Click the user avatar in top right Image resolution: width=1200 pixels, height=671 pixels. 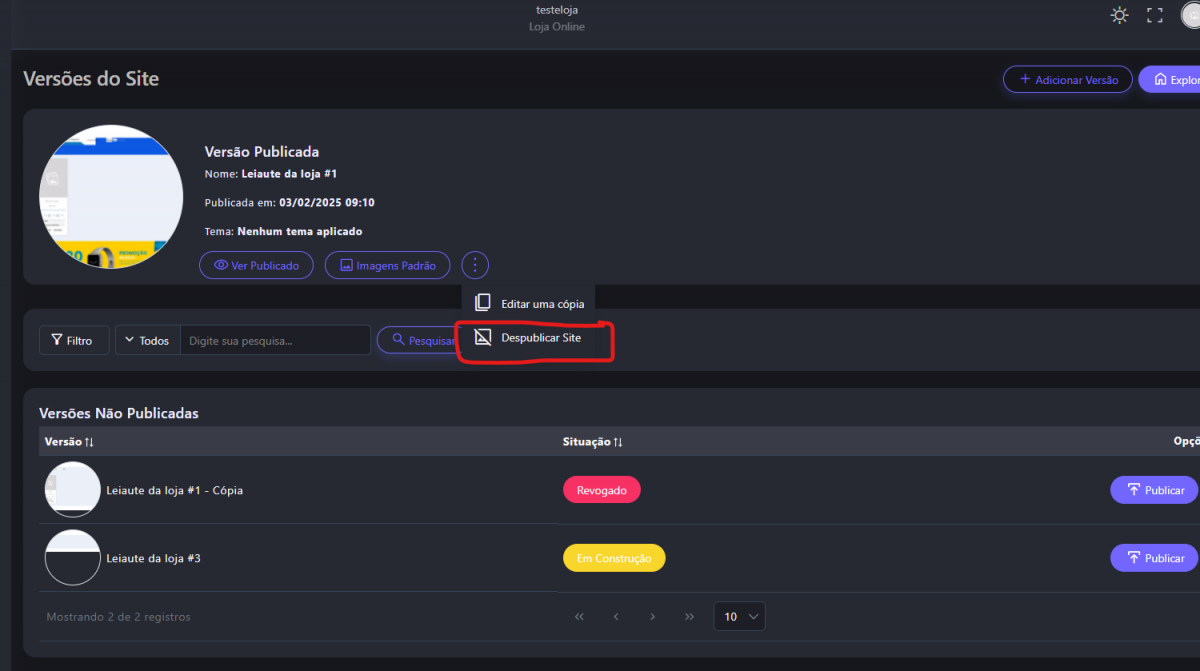tap(1190, 15)
